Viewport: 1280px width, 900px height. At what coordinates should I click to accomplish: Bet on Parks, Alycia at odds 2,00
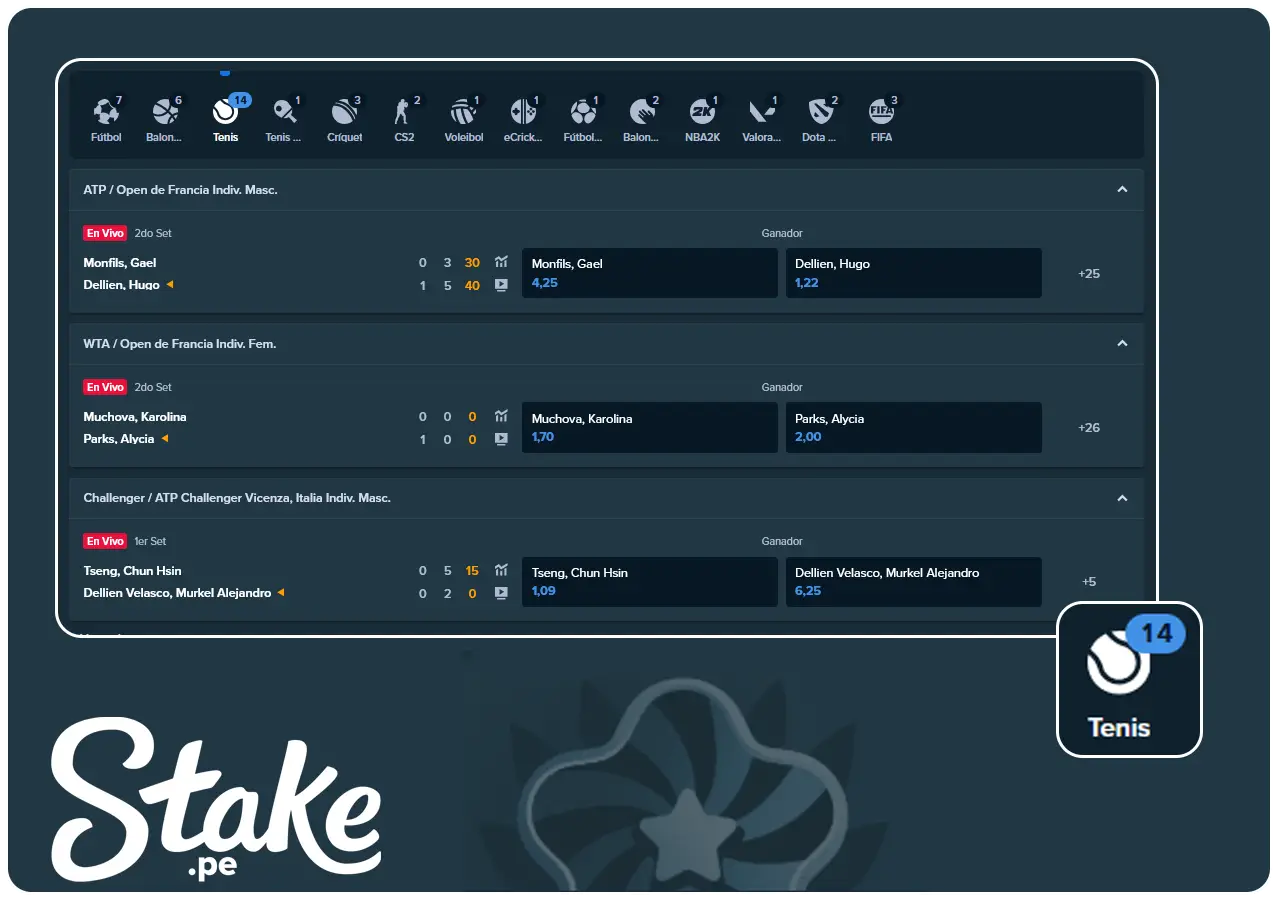coord(914,427)
